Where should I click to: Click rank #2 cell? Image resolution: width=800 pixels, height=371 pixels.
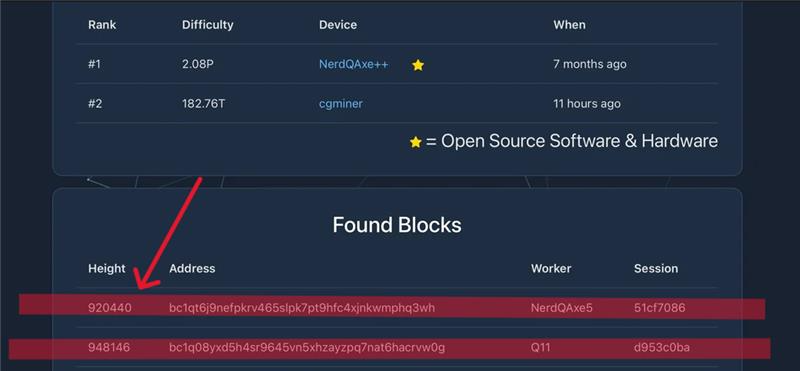point(95,104)
